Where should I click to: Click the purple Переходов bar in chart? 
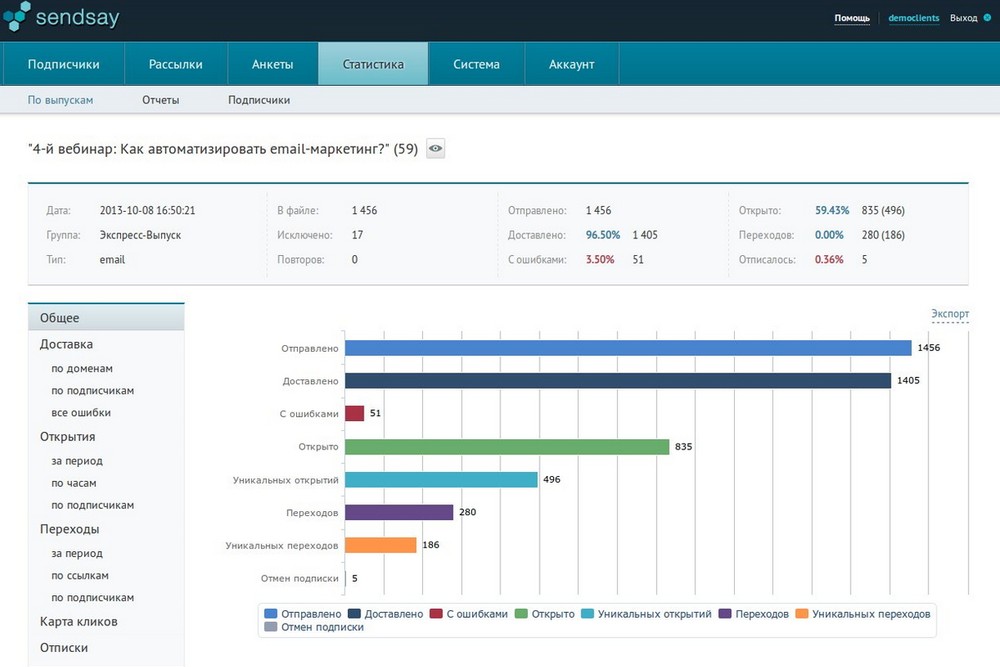(399, 512)
